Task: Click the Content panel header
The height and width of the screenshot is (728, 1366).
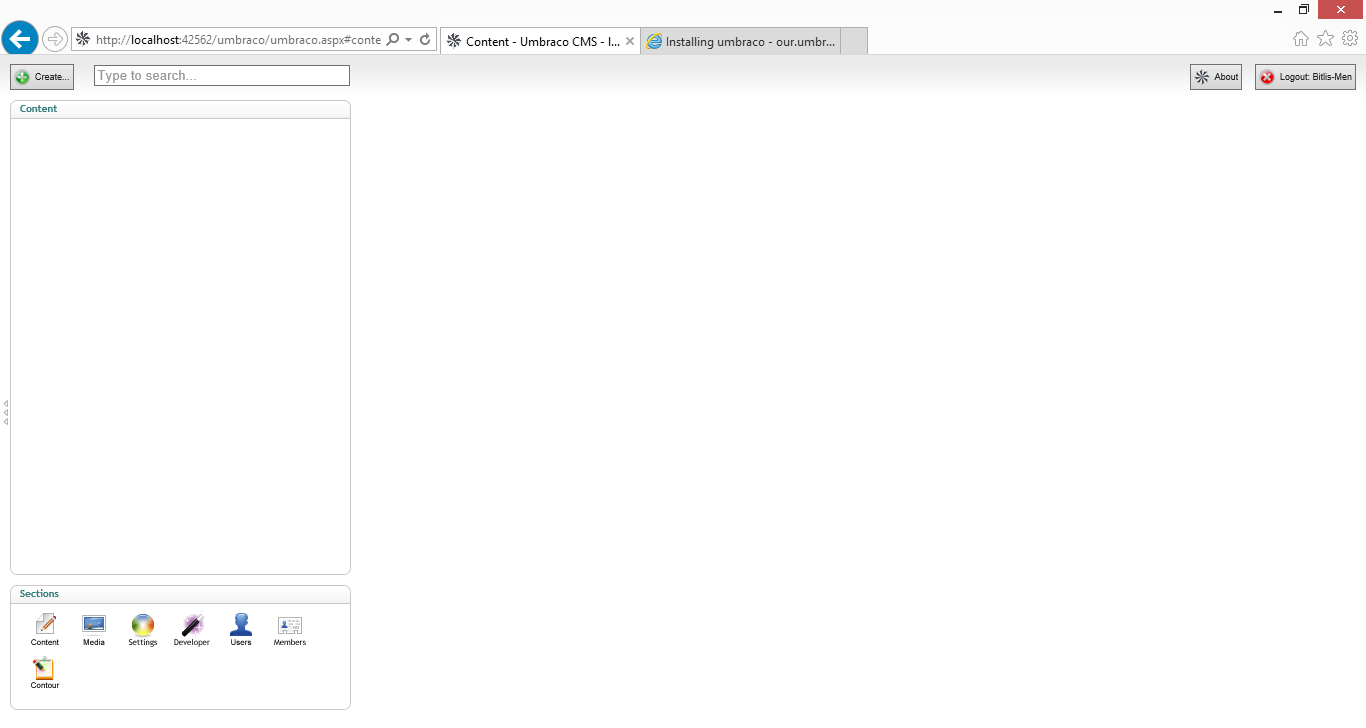Action: coord(180,109)
